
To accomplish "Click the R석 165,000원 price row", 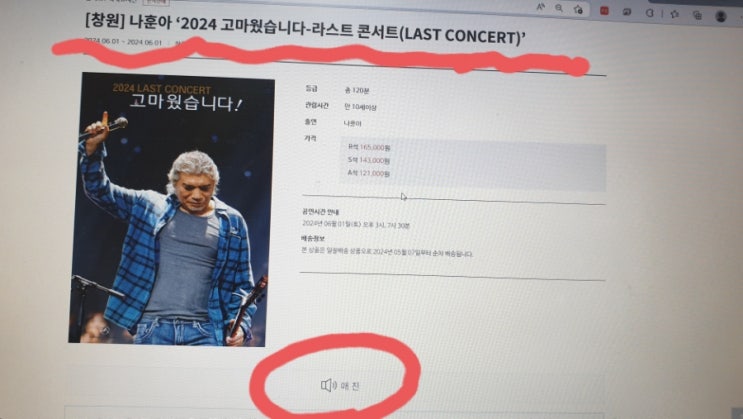I will (x=369, y=147).
